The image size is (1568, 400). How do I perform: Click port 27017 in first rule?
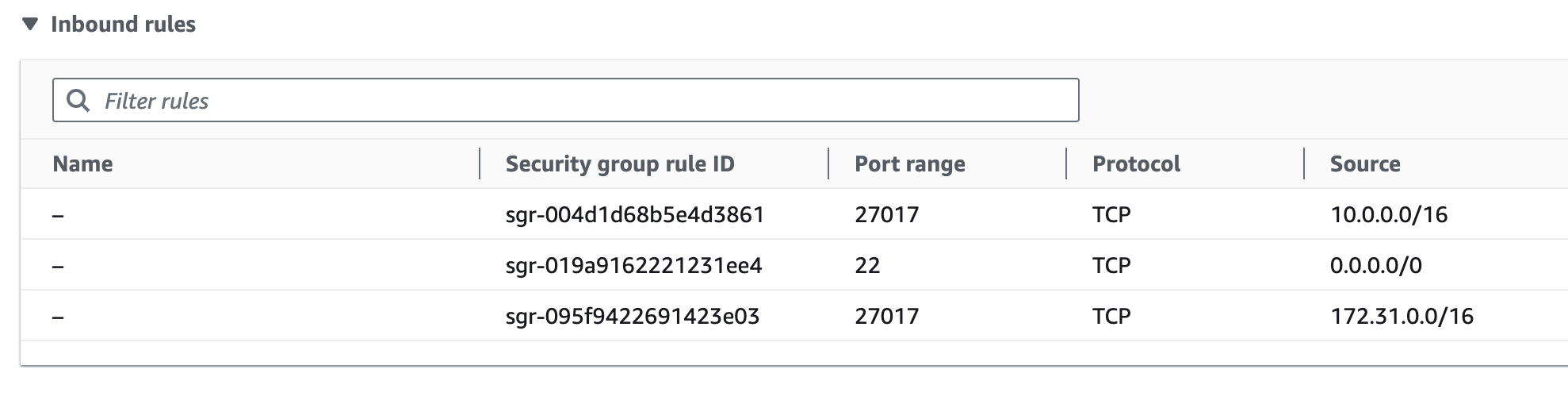point(886,214)
